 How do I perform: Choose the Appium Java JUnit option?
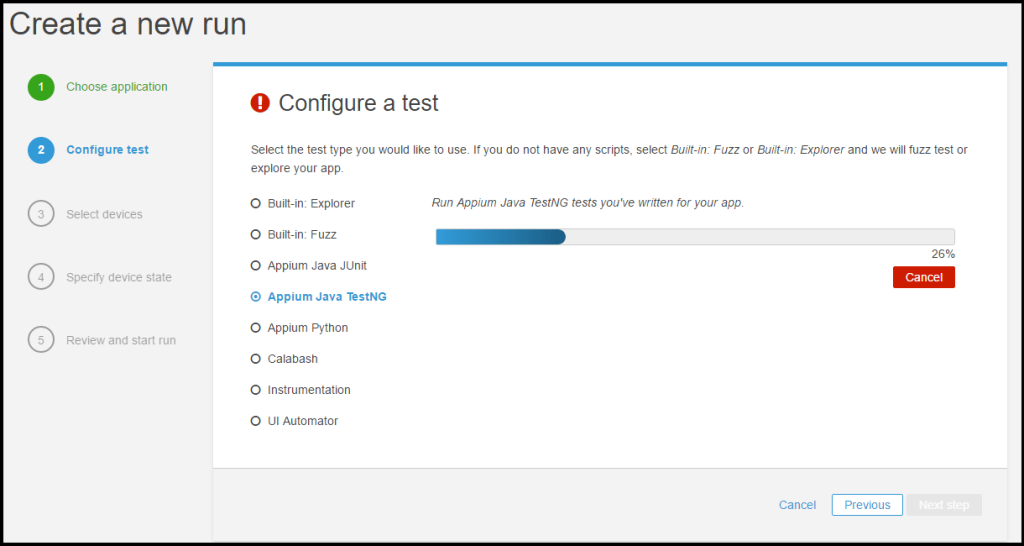tap(256, 266)
